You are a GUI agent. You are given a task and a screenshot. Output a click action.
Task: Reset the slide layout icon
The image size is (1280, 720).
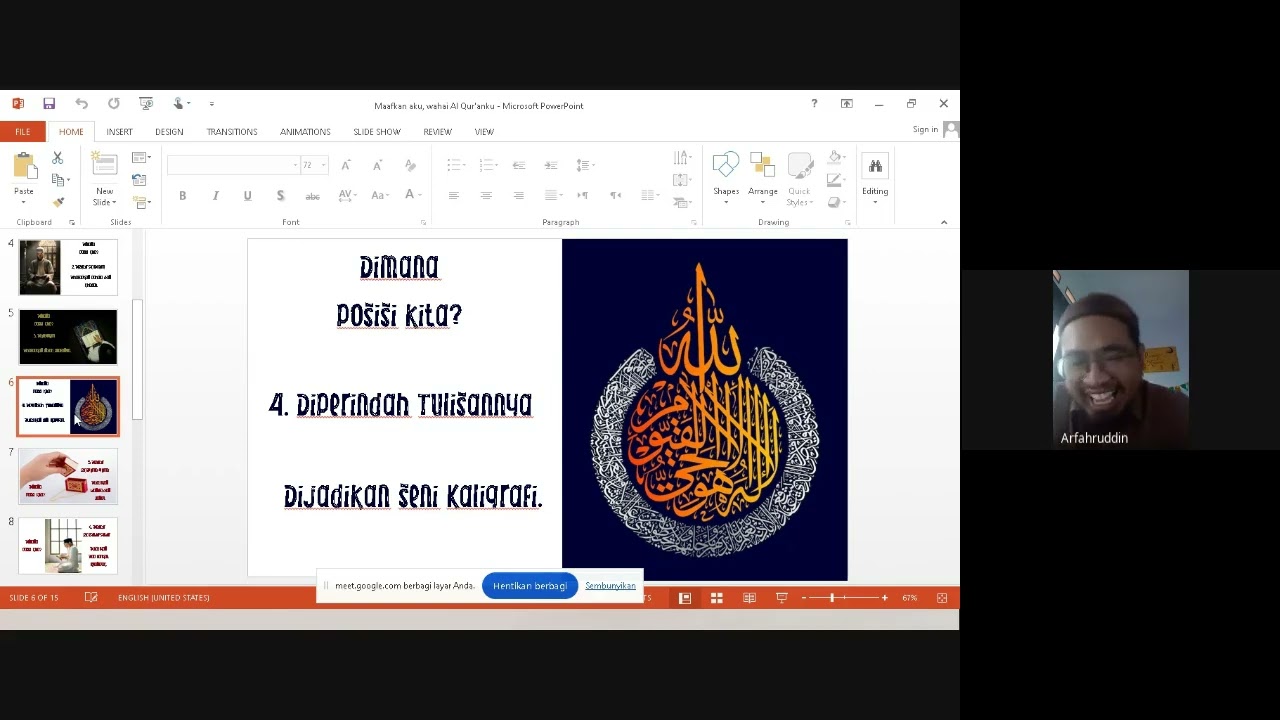[x=139, y=180]
